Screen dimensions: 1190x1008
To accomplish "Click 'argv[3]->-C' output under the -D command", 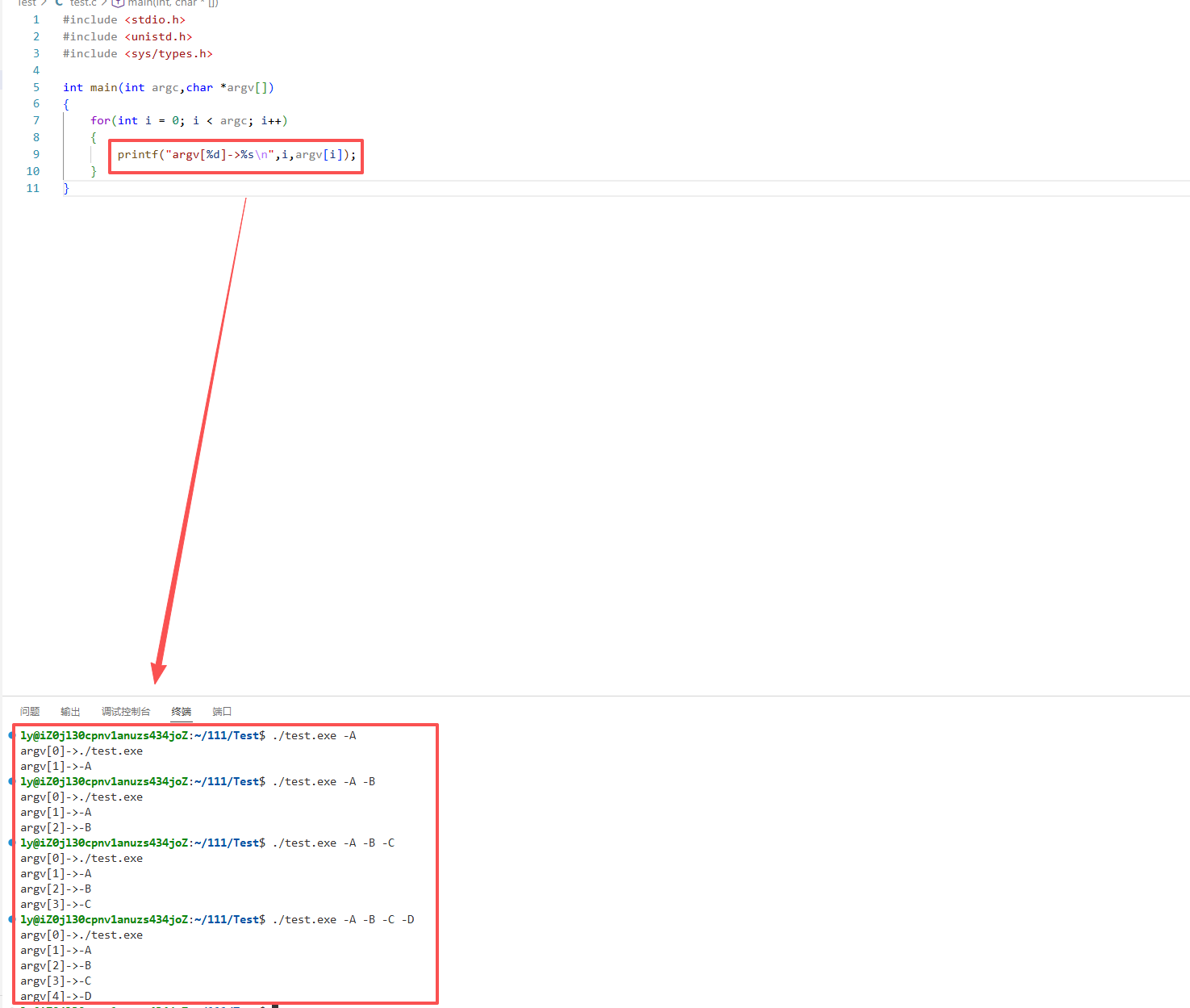I will point(56,981).
